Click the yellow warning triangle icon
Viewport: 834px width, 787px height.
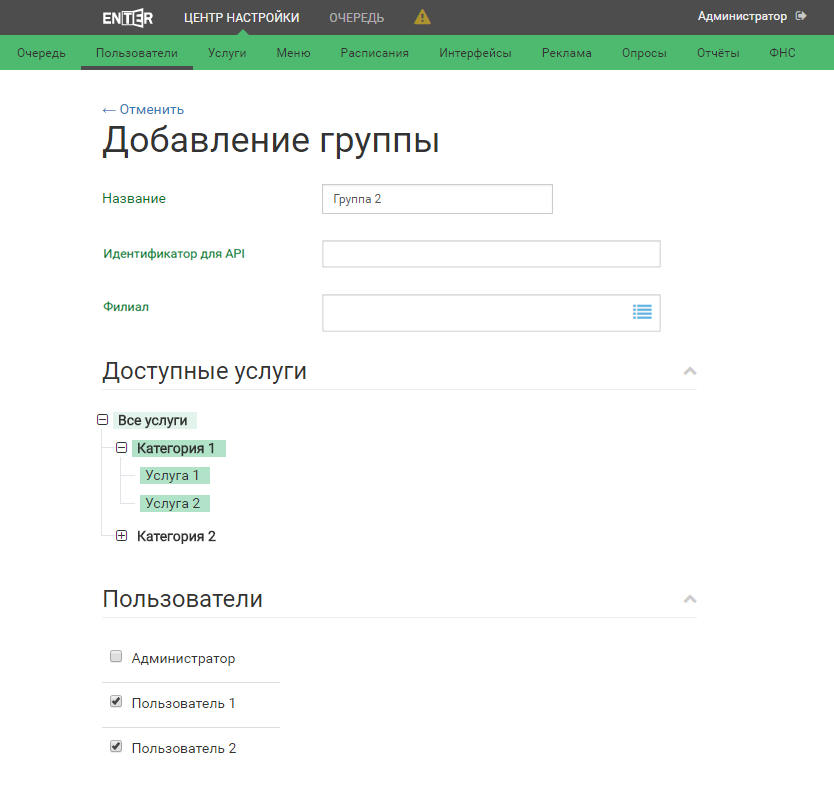[x=423, y=17]
